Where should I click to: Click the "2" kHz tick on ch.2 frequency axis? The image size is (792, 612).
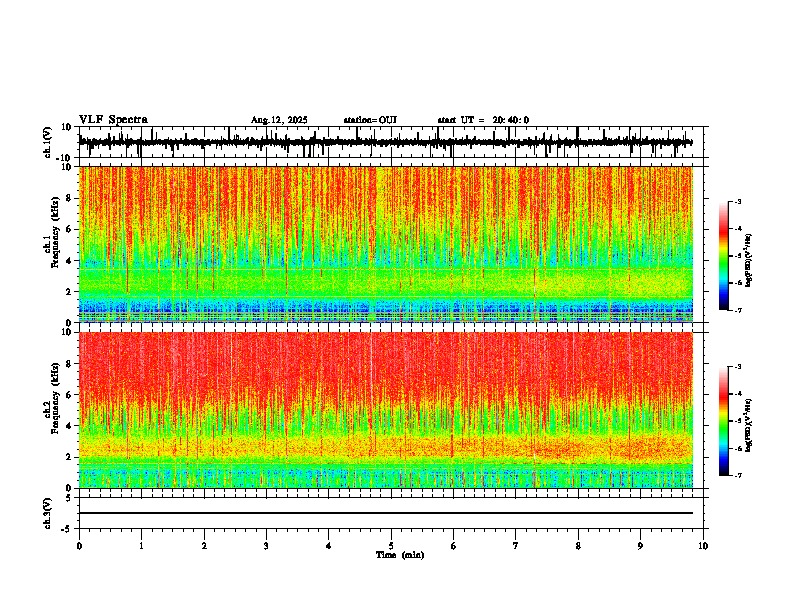click(x=69, y=457)
